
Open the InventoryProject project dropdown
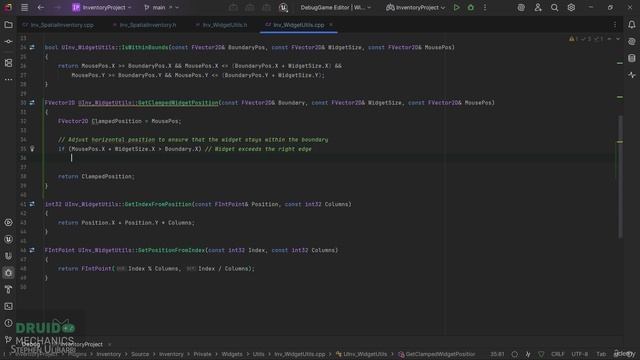tap(102, 7)
